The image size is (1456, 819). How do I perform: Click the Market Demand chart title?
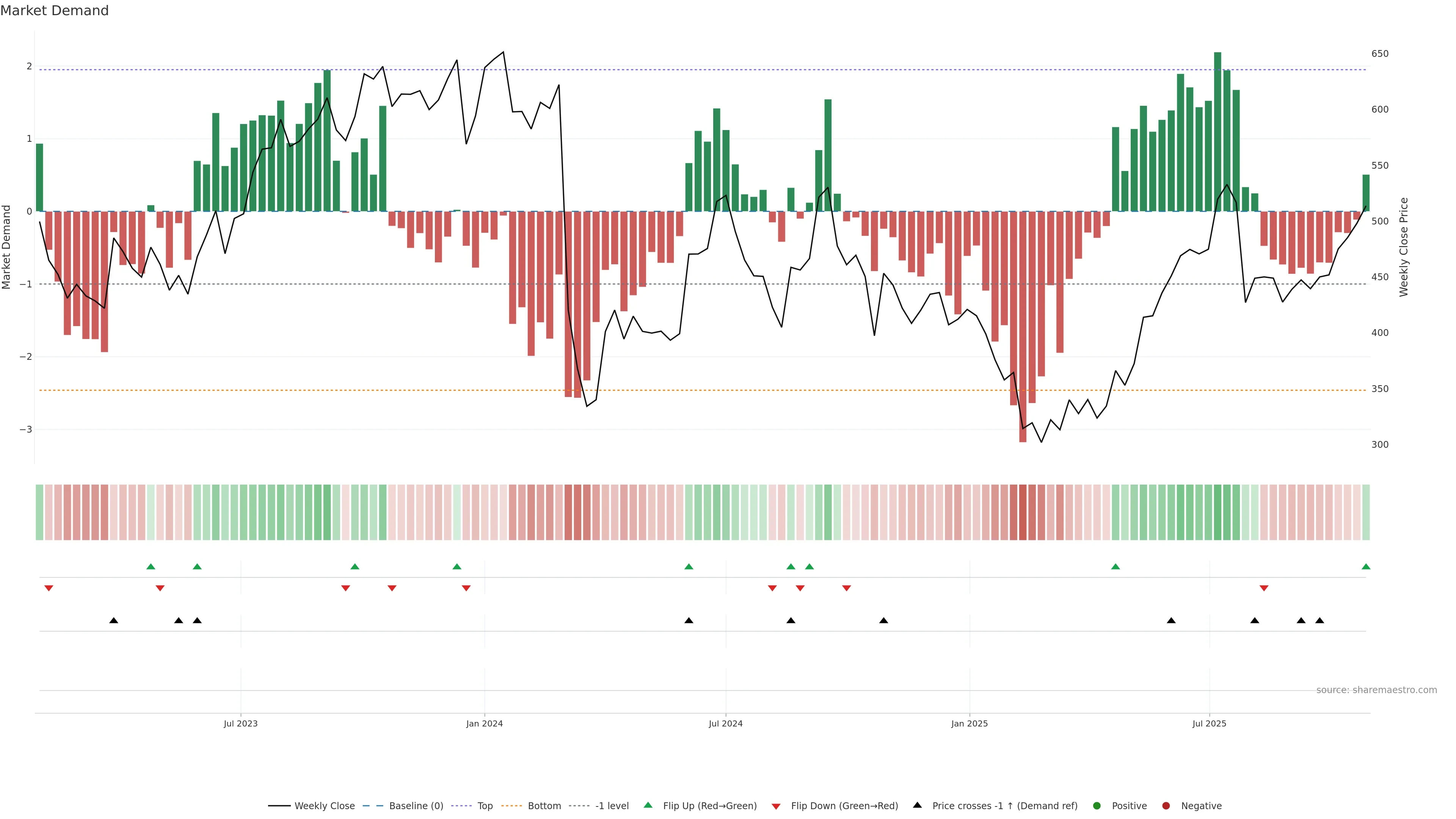[x=54, y=11]
